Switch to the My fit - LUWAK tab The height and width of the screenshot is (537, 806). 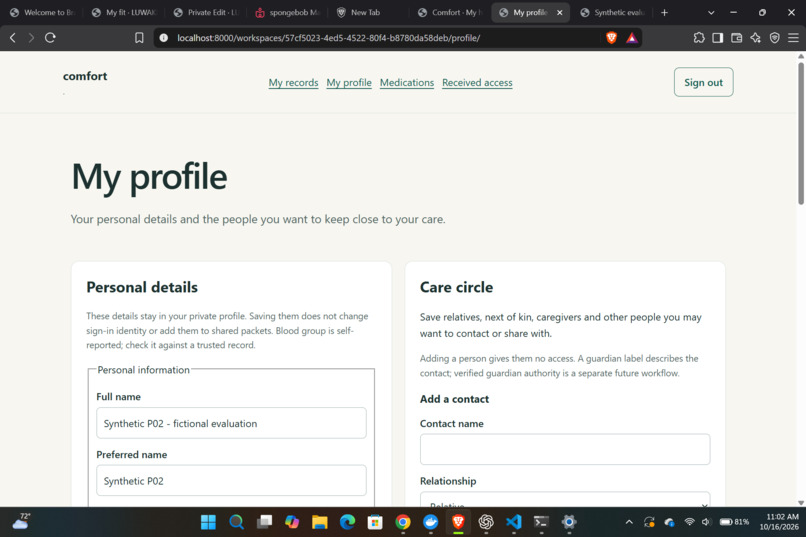pyautogui.click(x=124, y=12)
